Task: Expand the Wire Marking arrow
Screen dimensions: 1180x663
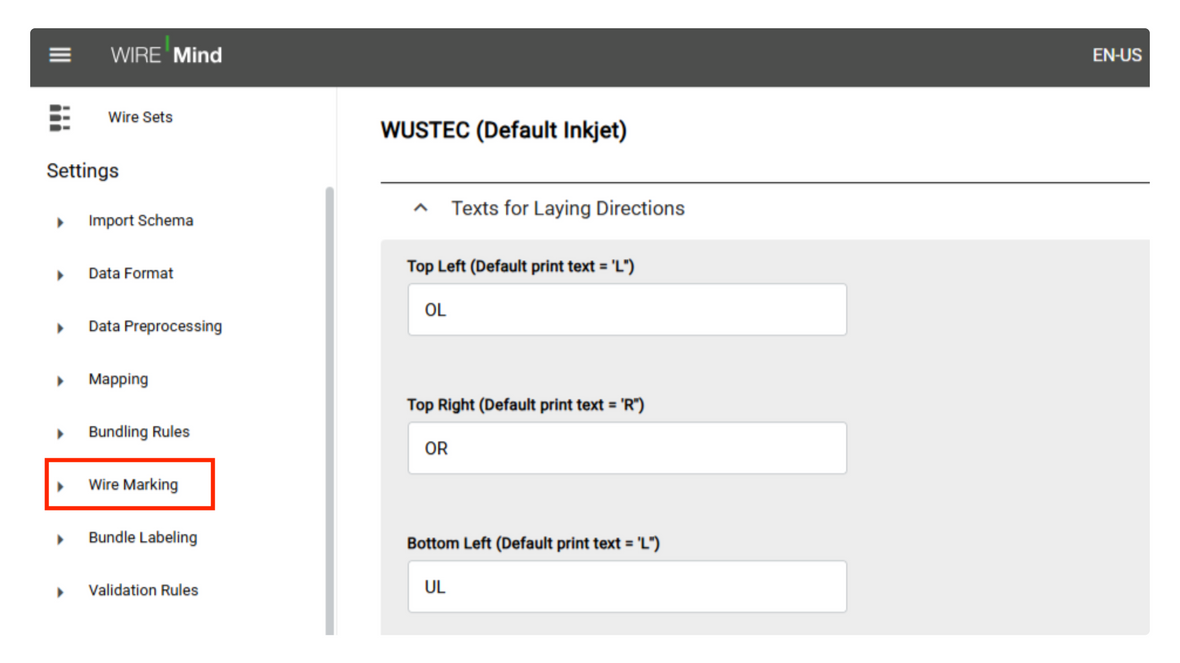Action: [x=60, y=486]
